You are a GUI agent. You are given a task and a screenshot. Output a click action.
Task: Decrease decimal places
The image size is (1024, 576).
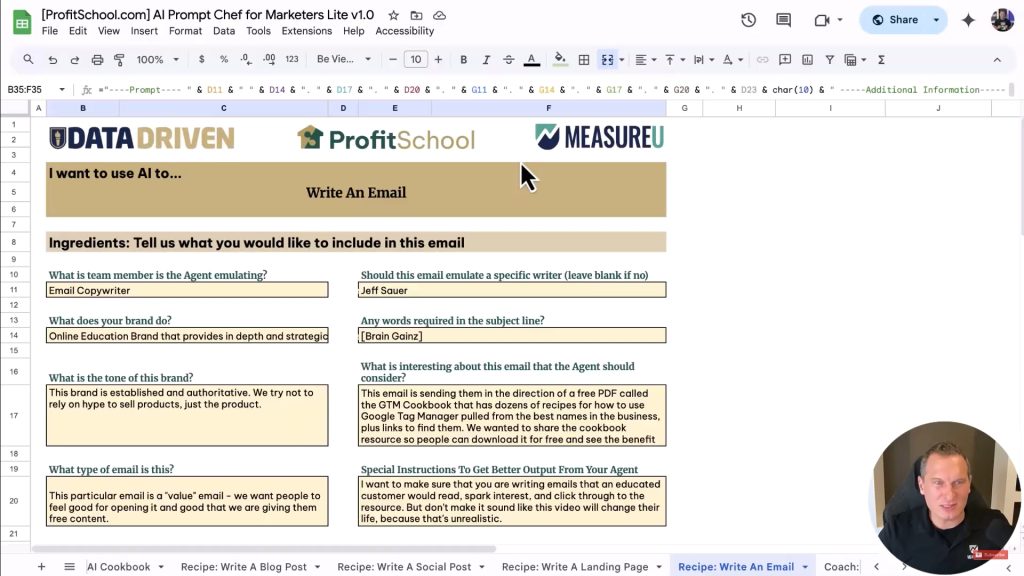point(246,59)
